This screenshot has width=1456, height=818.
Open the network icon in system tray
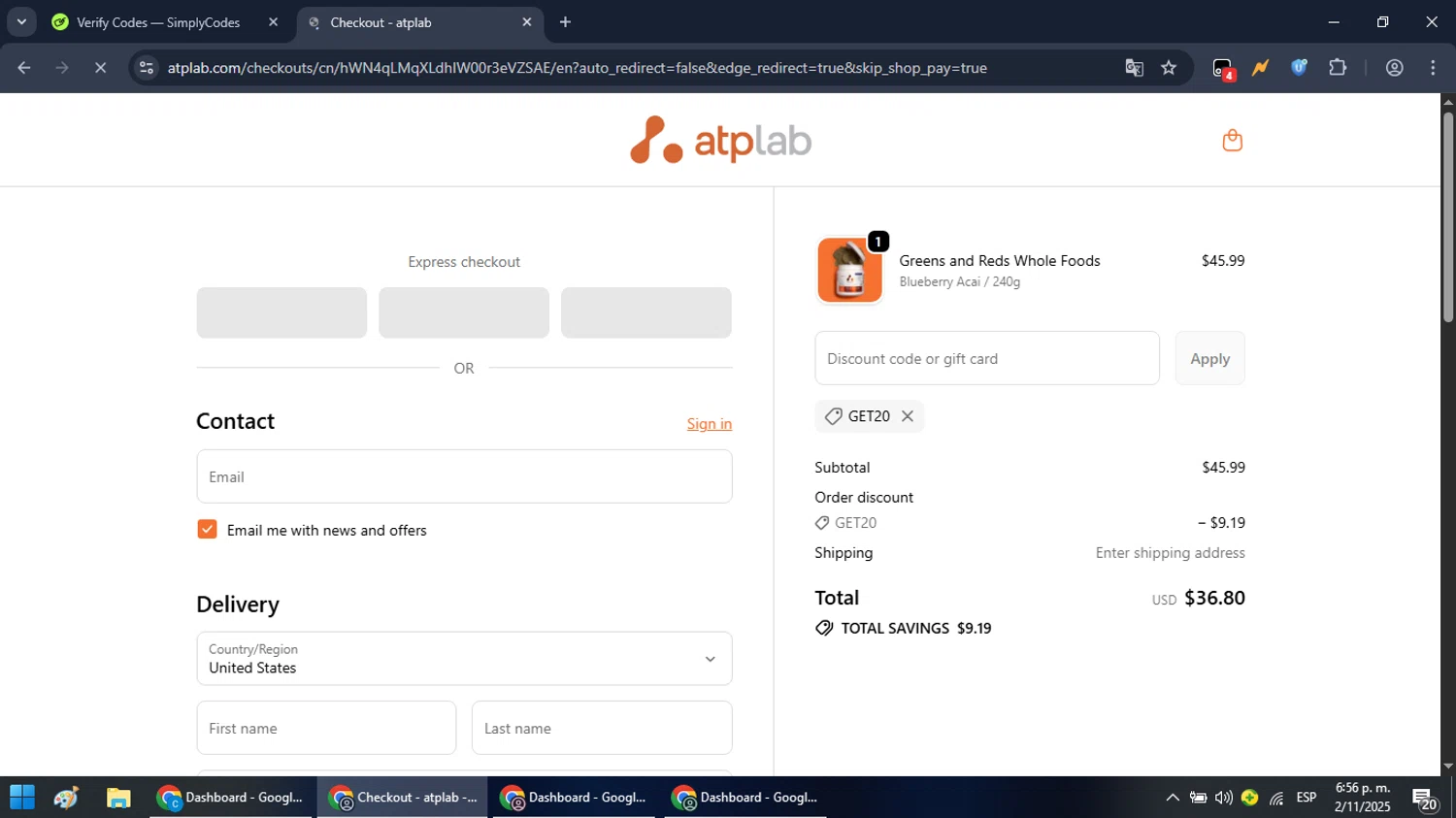pos(1276,798)
